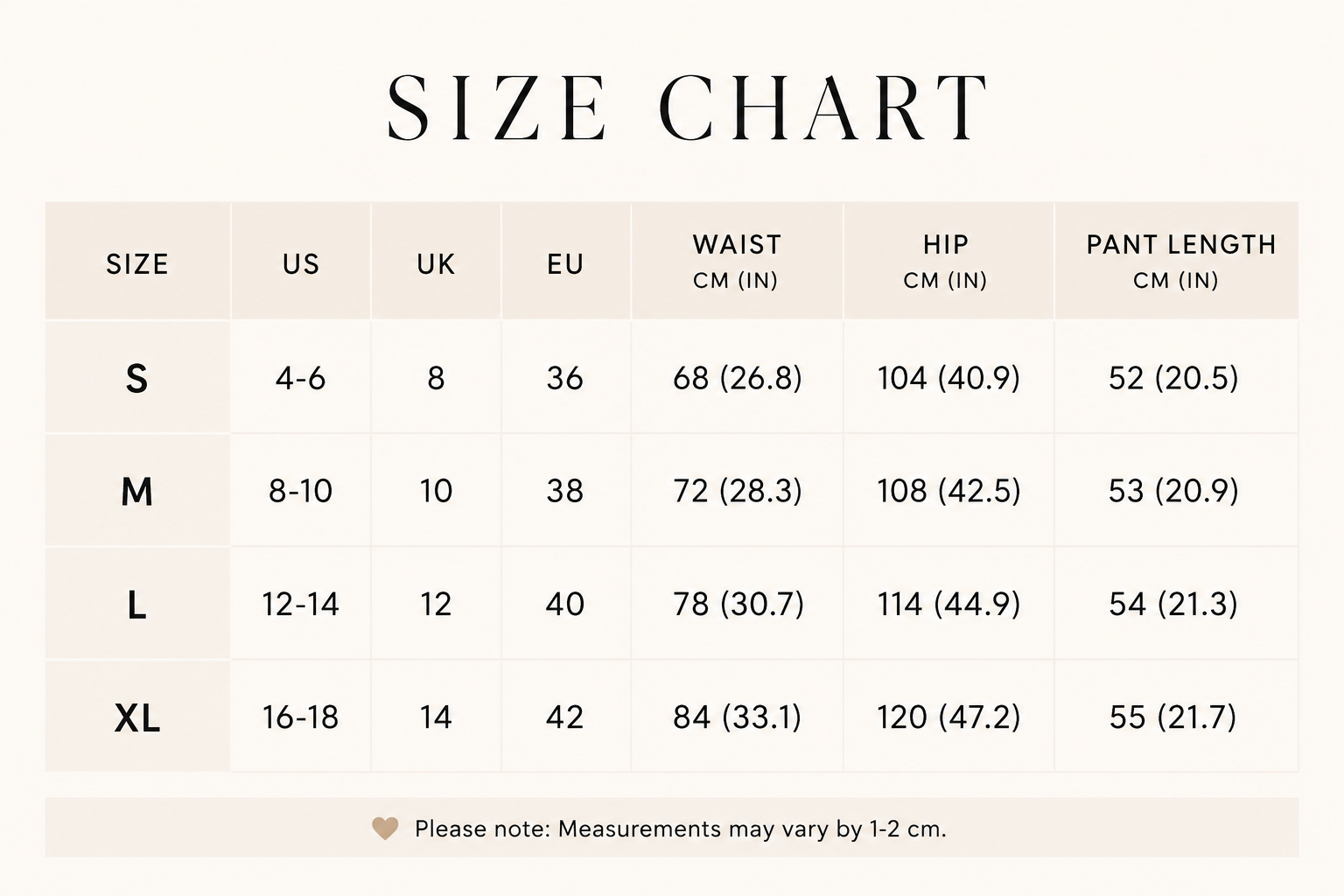Click the XL size row label
Viewport: 1344px width, 896px height.
tap(137, 718)
